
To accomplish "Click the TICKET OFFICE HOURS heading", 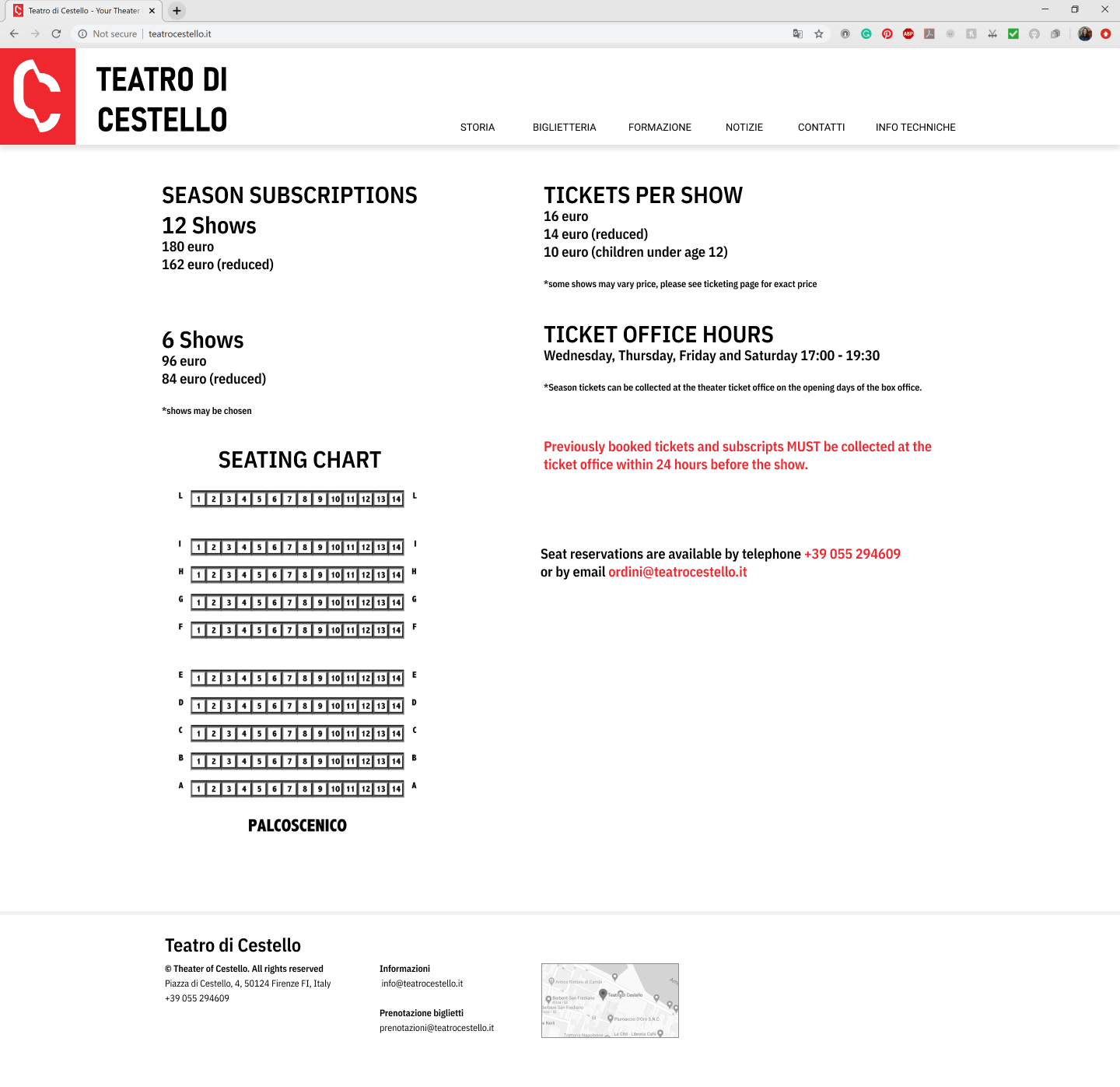I will (658, 335).
